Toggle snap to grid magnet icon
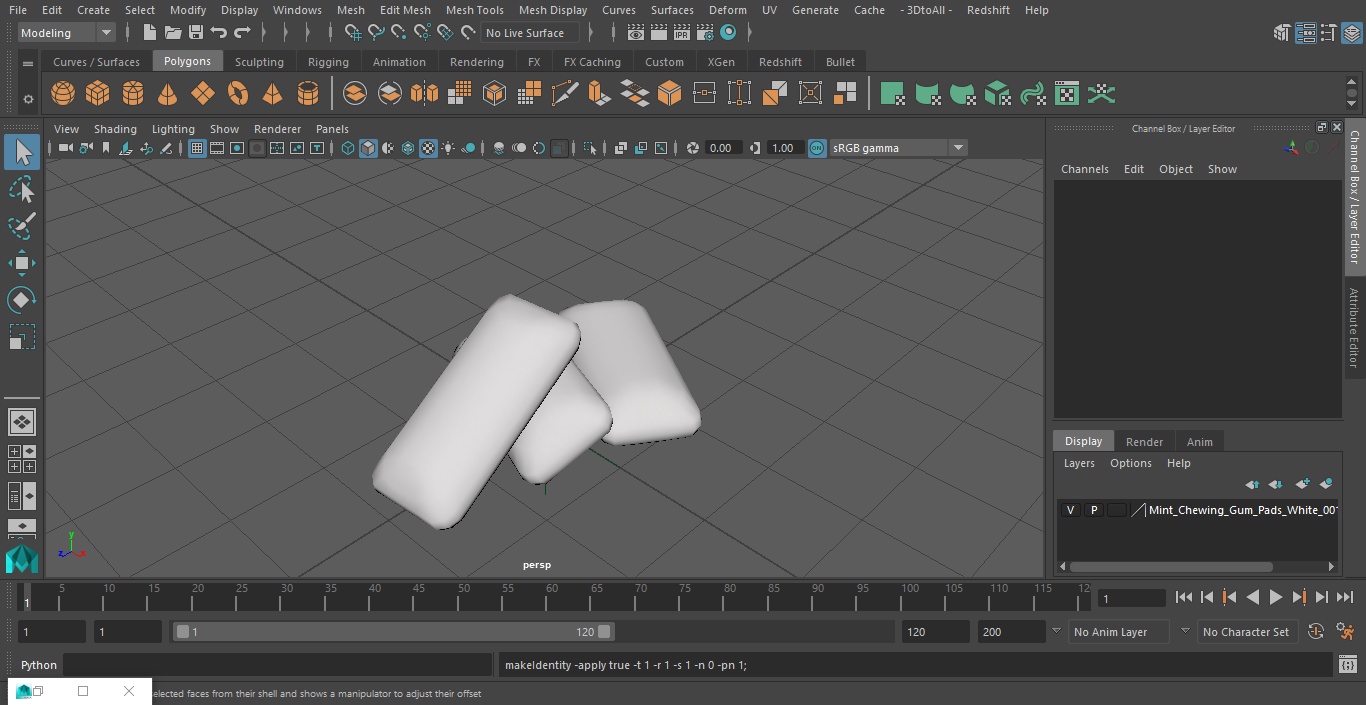Viewport: 1366px width, 705px height. [x=352, y=33]
